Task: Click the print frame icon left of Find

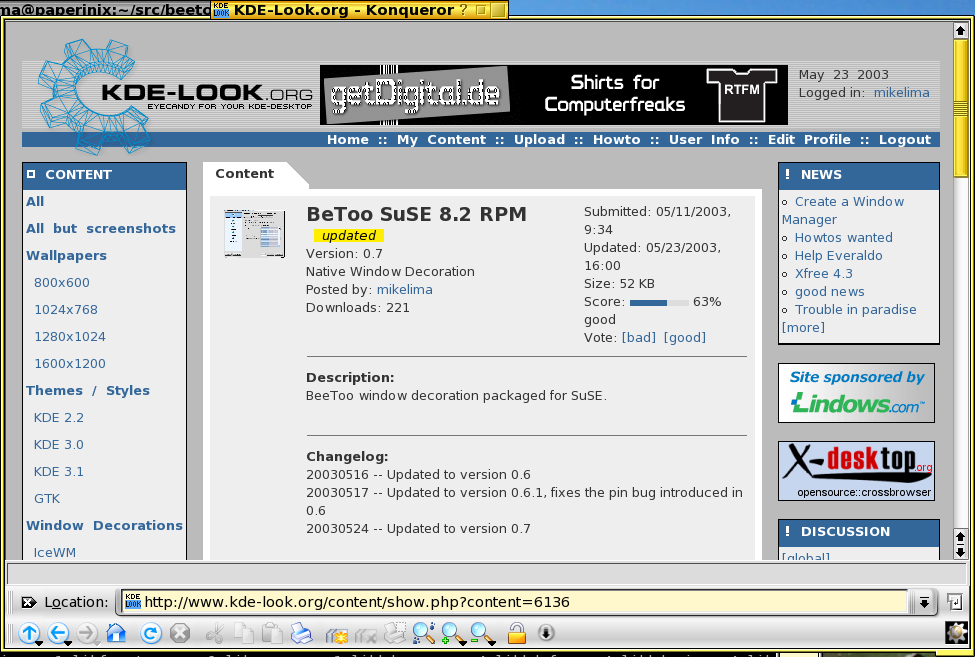Action: (394, 633)
